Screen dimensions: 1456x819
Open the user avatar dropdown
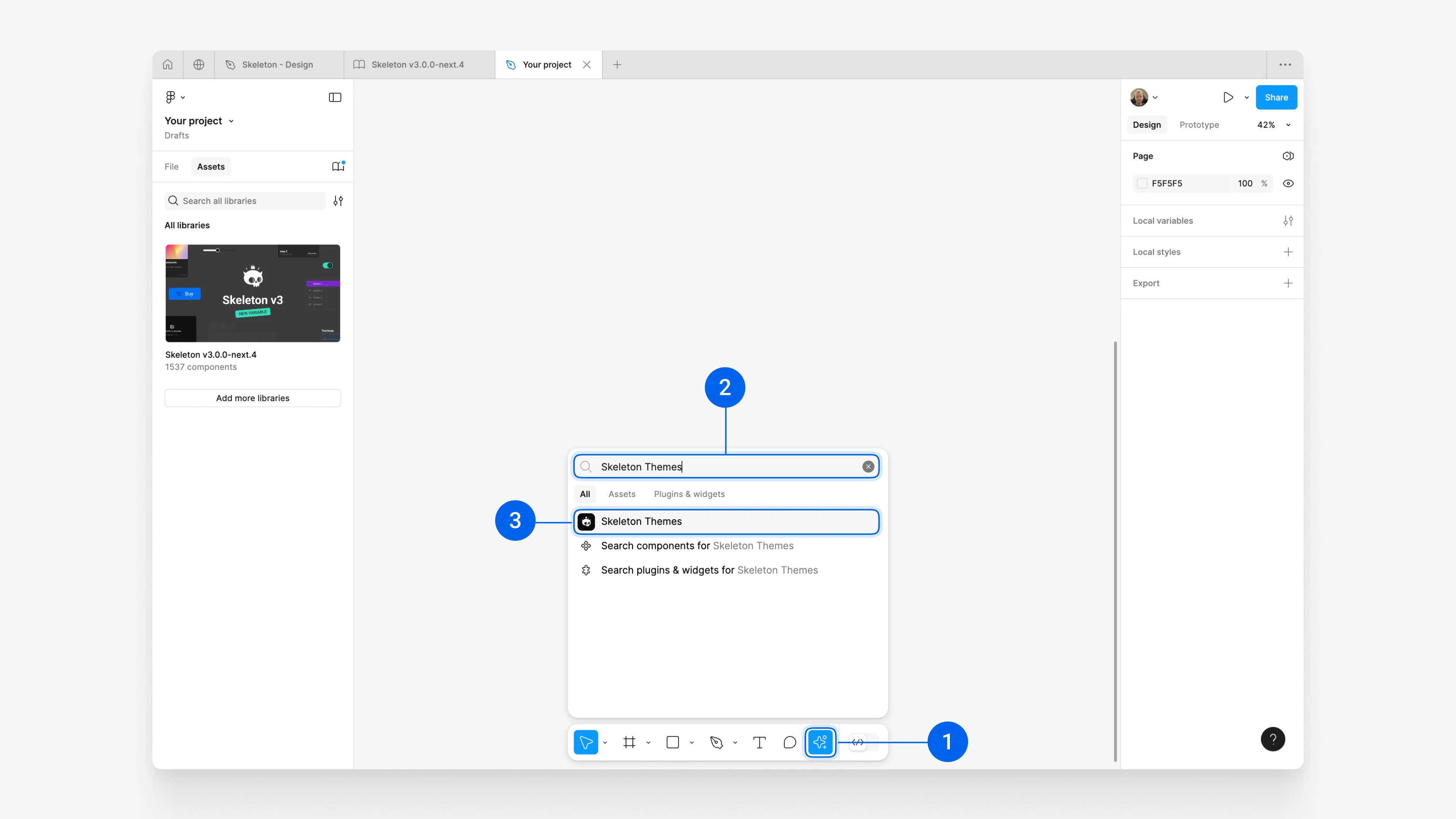coord(1144,97)
